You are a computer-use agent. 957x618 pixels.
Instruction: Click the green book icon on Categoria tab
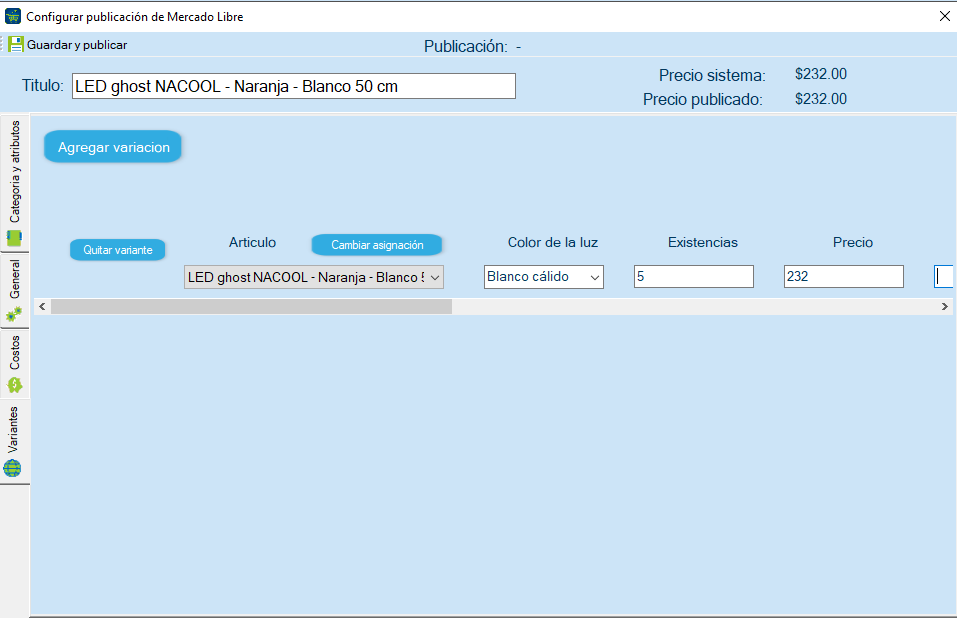pyautogui.click(x=14, y=238)
